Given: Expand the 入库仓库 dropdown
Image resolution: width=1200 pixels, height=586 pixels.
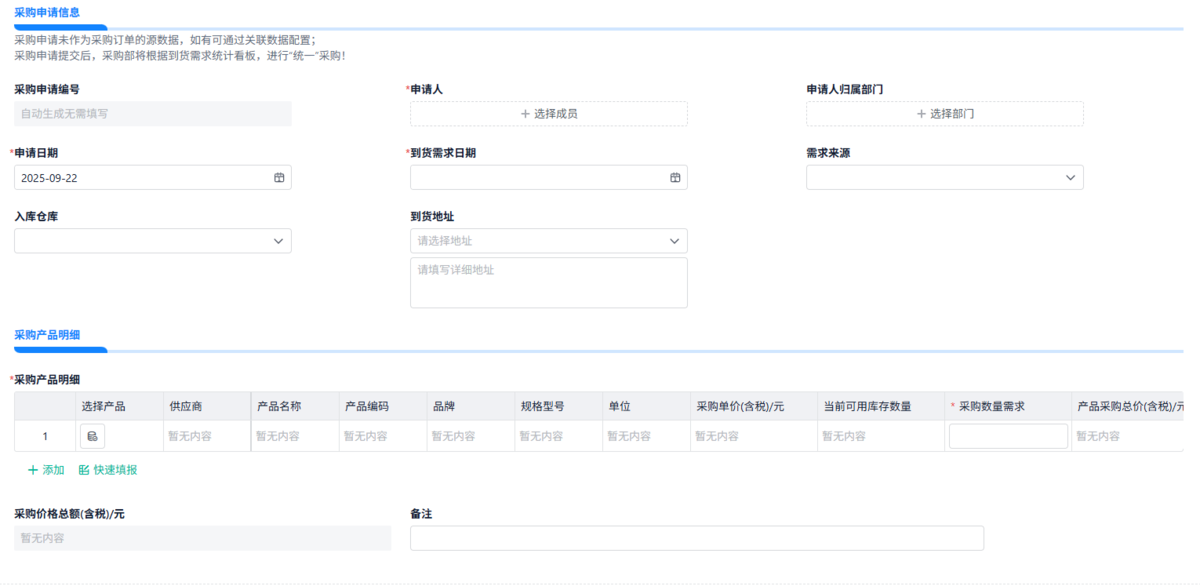Looking at the screenshot, I should click(x=278, y=241).
